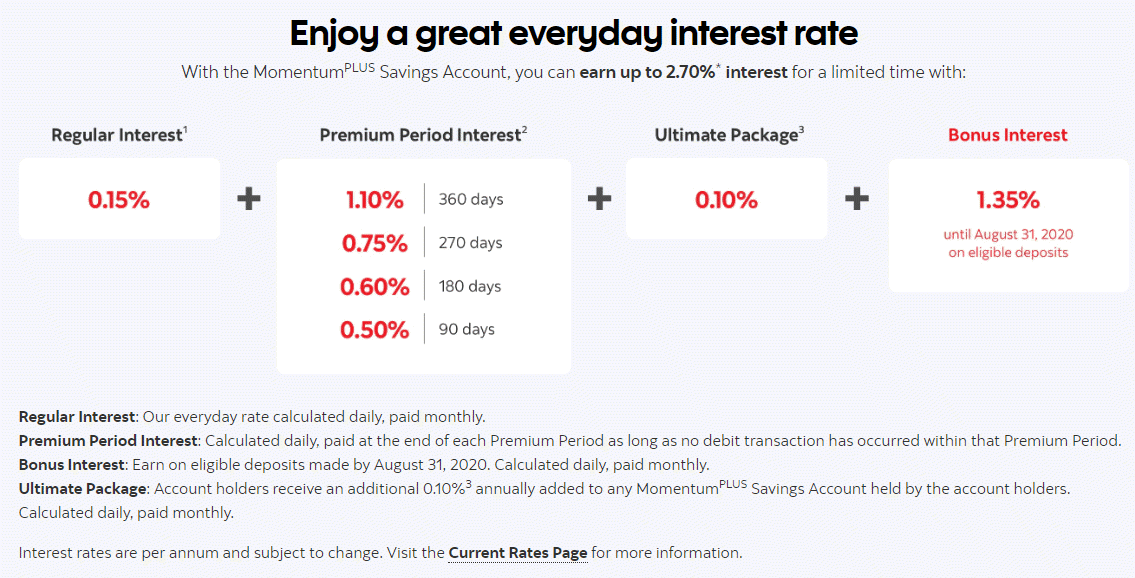Select the 0.15% Regular Interest card
The image size is (1135, 578).
tap(119, 199)
